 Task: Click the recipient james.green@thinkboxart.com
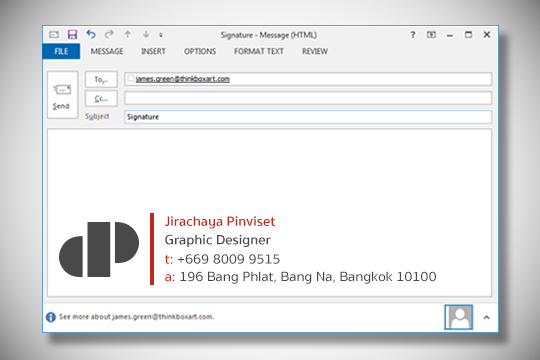(183, 79)
